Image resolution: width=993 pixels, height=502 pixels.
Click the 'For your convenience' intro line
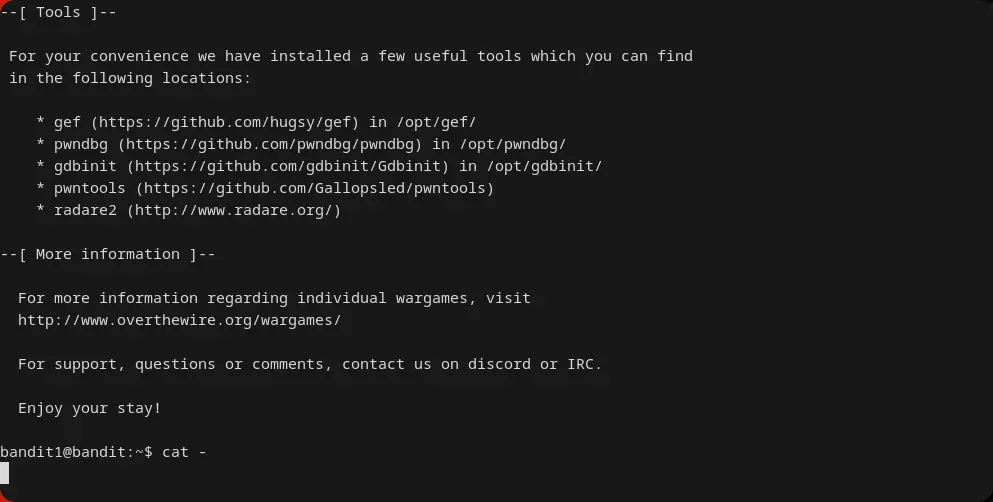pos(350,56)
